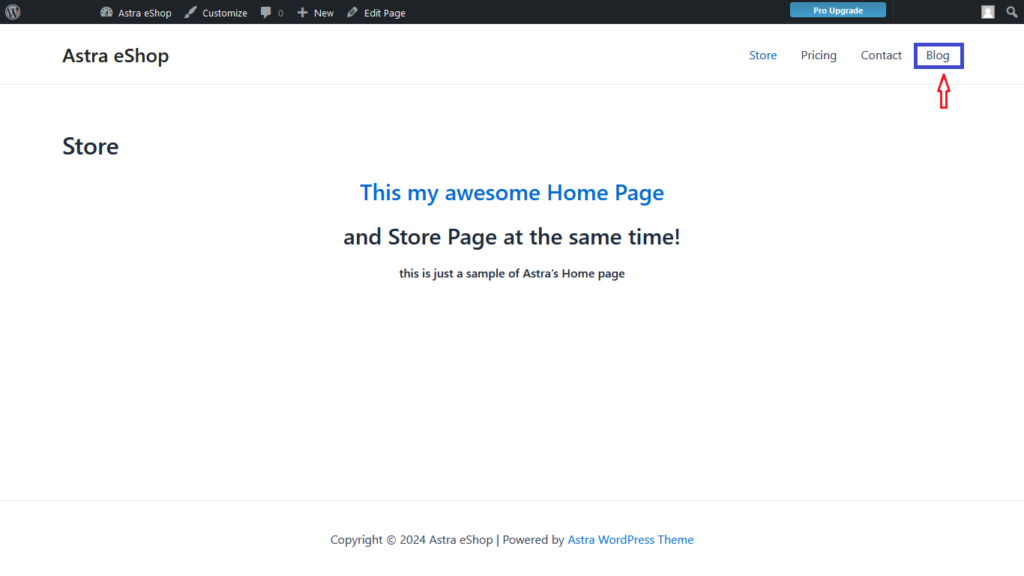Go to the Store menu item
The height and width of the screenshot is (576, 1024).
(x=763, y=55)
